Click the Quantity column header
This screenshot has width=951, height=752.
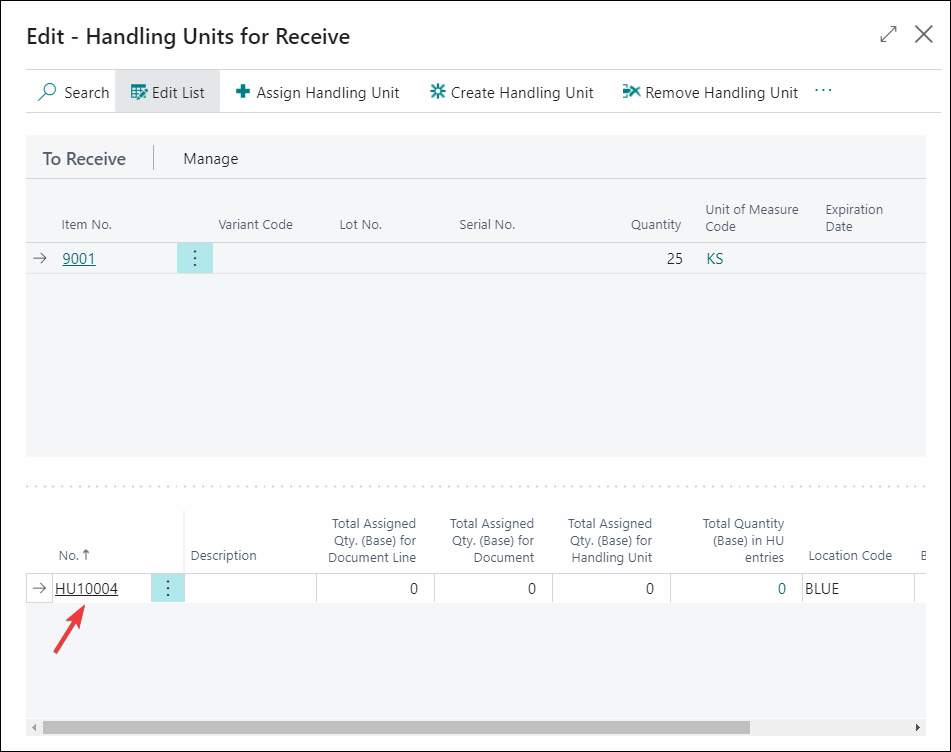coord(656,224)
